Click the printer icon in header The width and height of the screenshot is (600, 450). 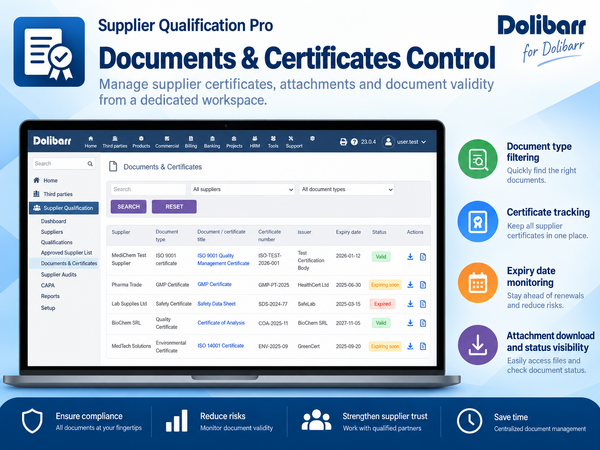[343, 142]
